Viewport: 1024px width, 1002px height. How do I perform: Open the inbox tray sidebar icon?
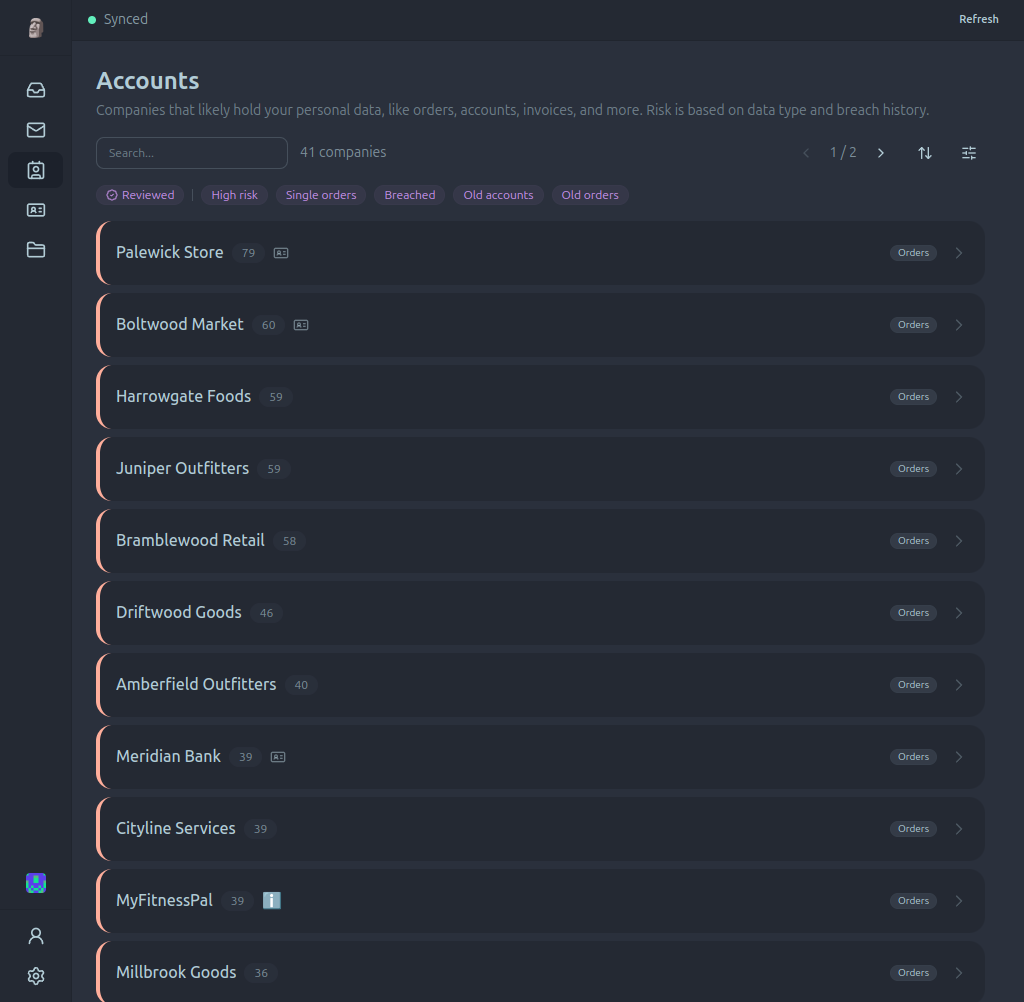pyautogui.click(x=36, y=90)
